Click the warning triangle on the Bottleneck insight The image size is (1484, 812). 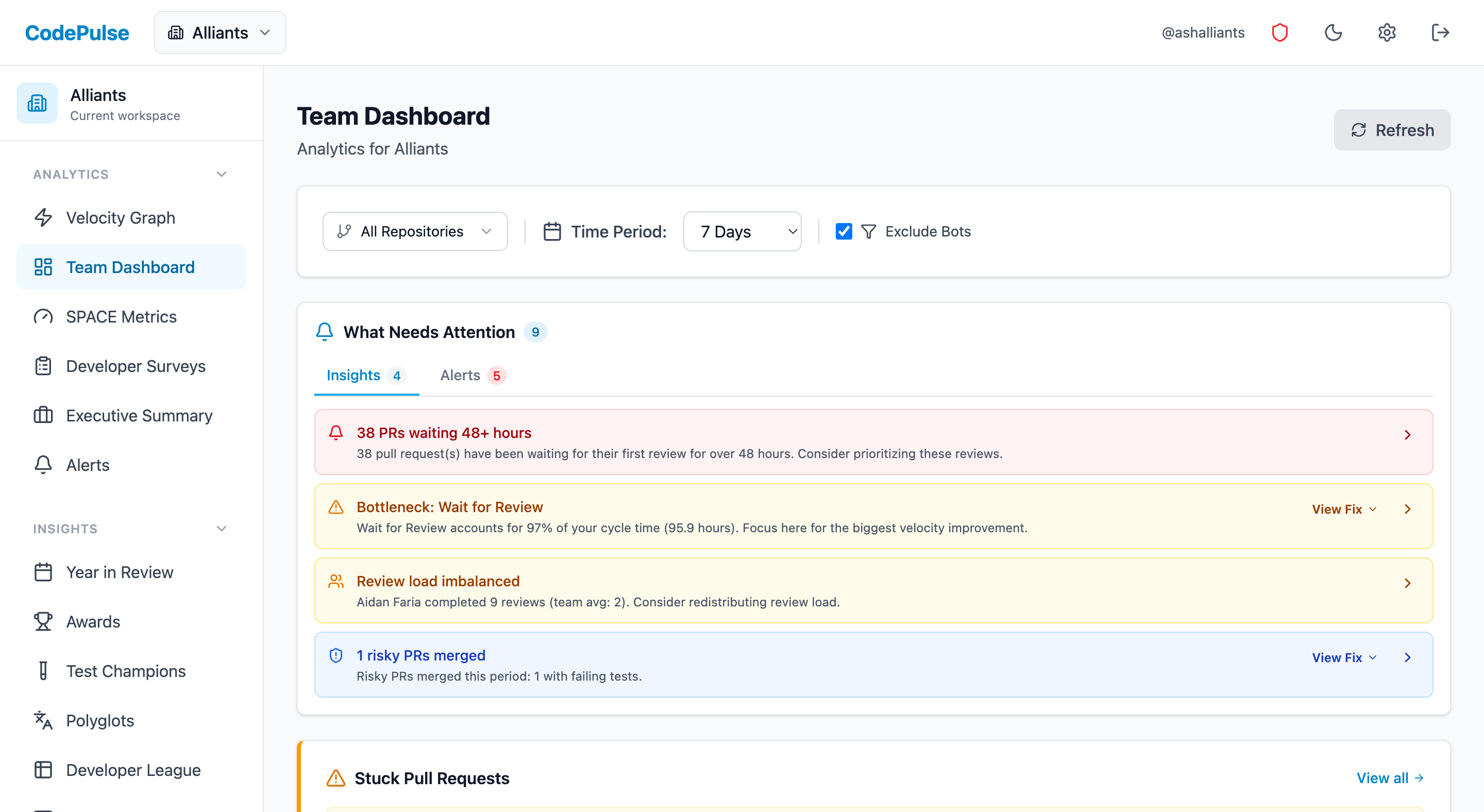click(x=336, y=507)
